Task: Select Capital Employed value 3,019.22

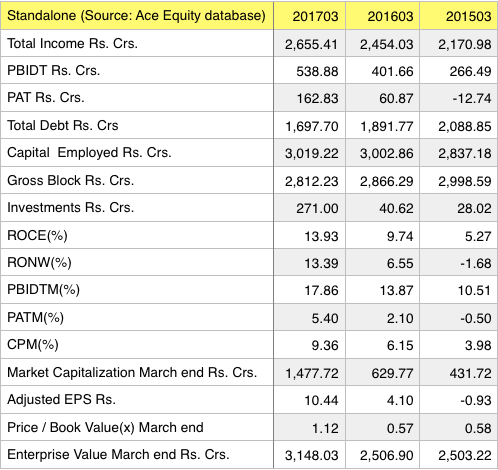Action: click(x=312, y=153)
